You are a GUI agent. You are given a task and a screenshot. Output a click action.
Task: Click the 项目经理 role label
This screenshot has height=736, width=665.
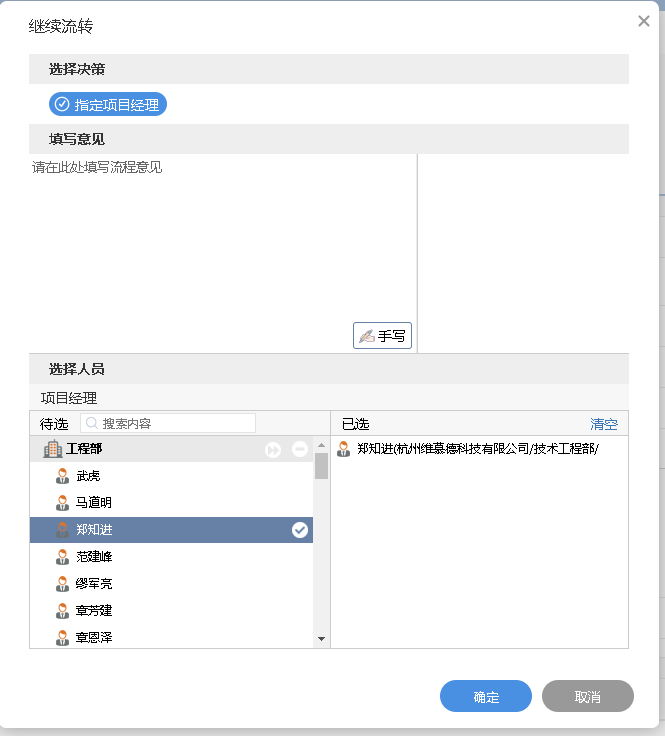[69, 398]
